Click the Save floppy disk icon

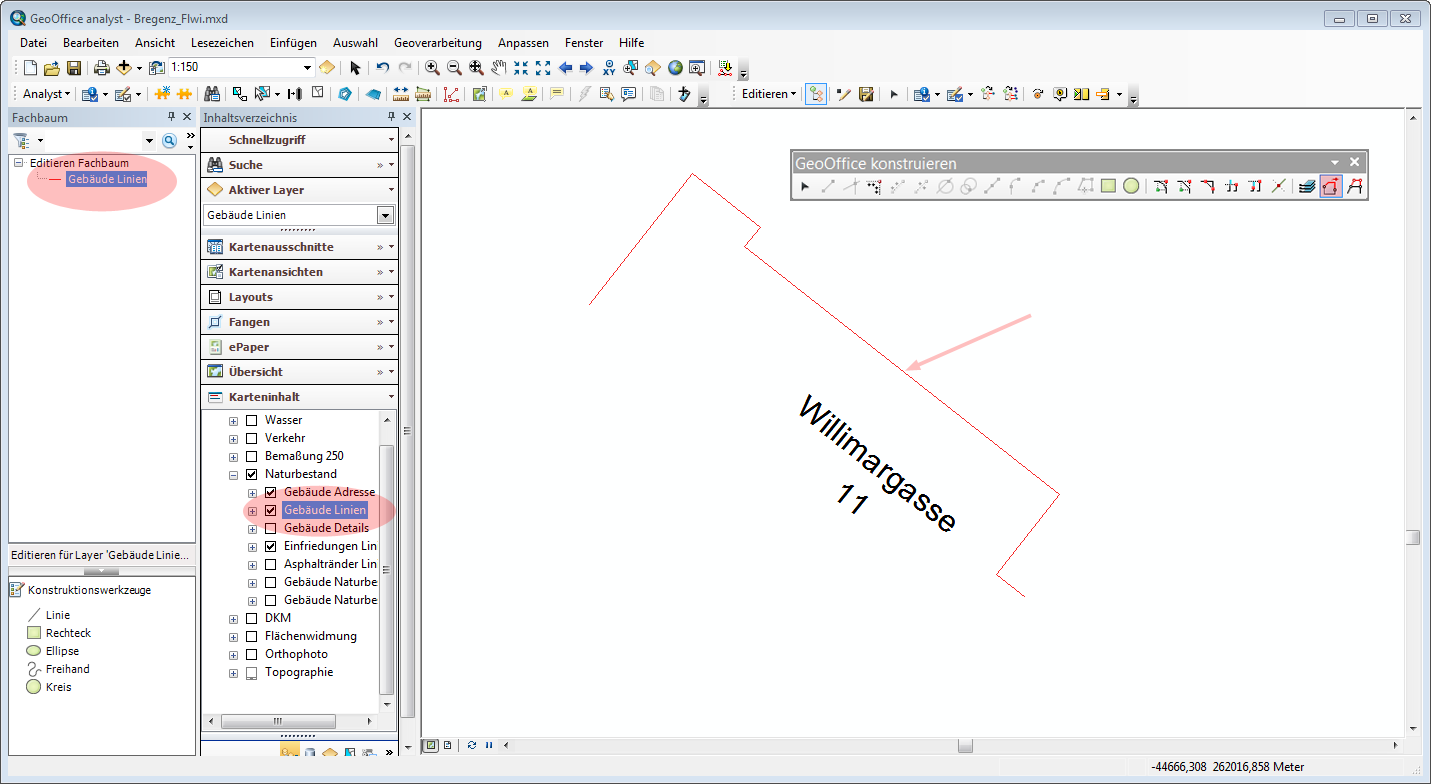[x=74, y=68]
